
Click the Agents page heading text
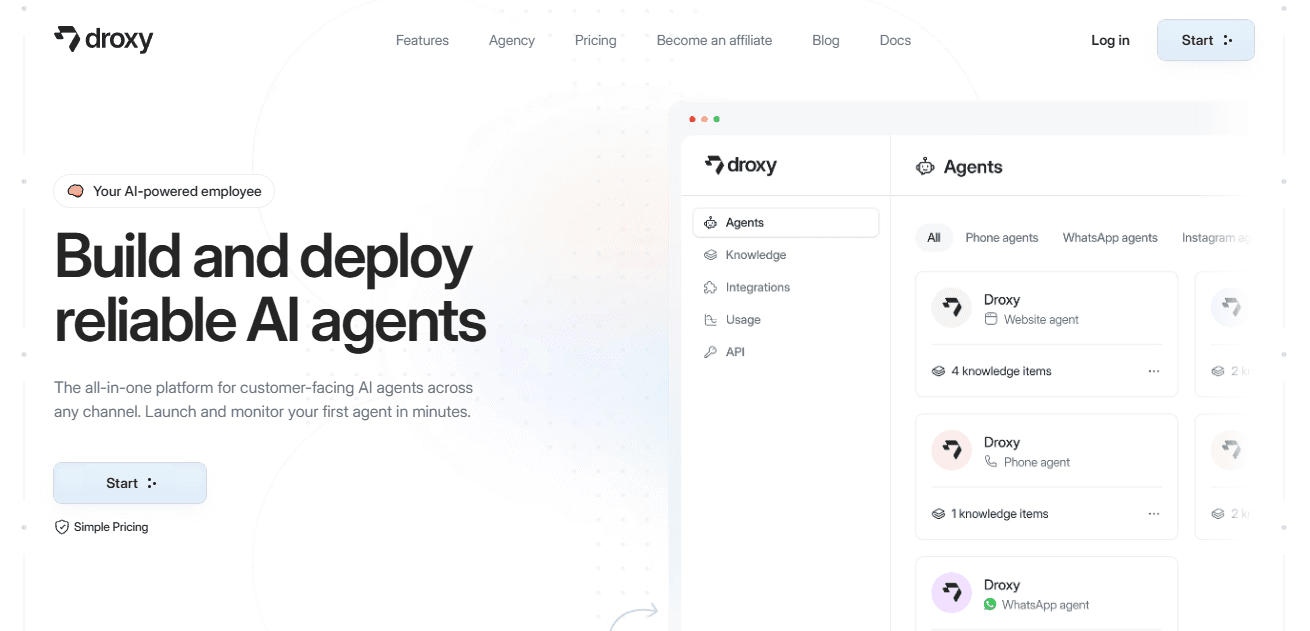coord(973,167)
